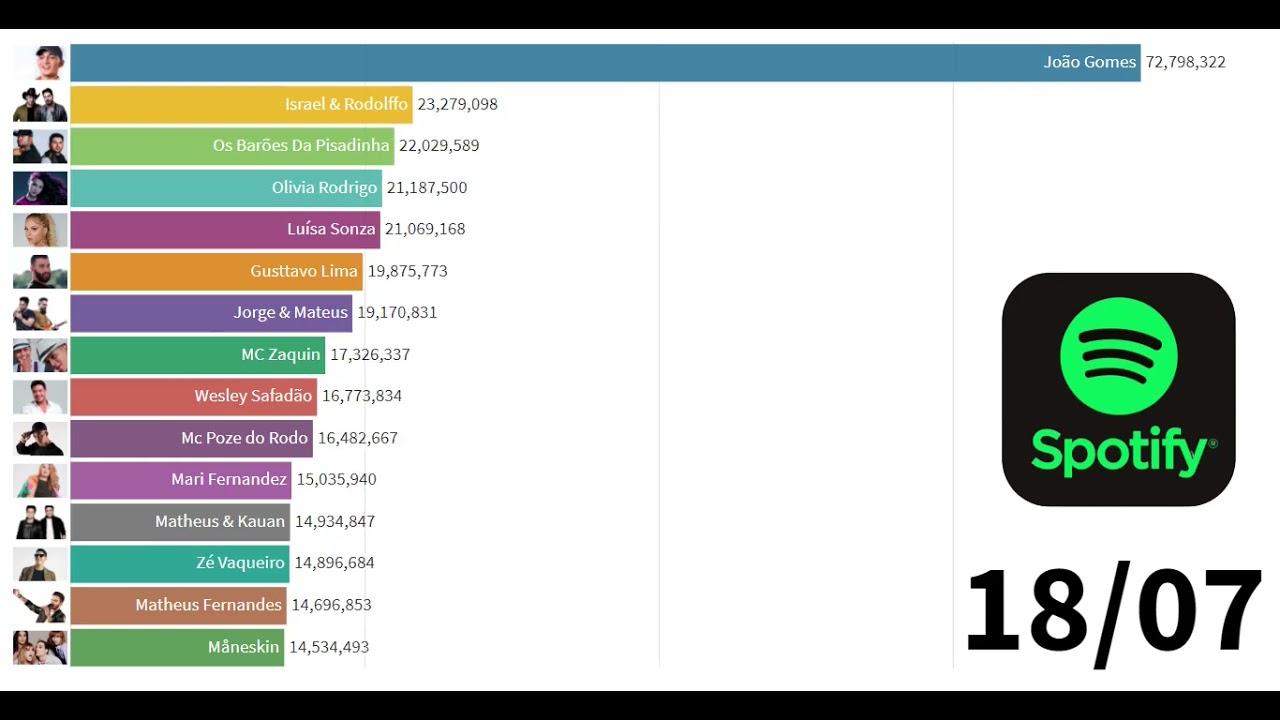Click the Zé Vaqueiro bar label

(241, 563)
